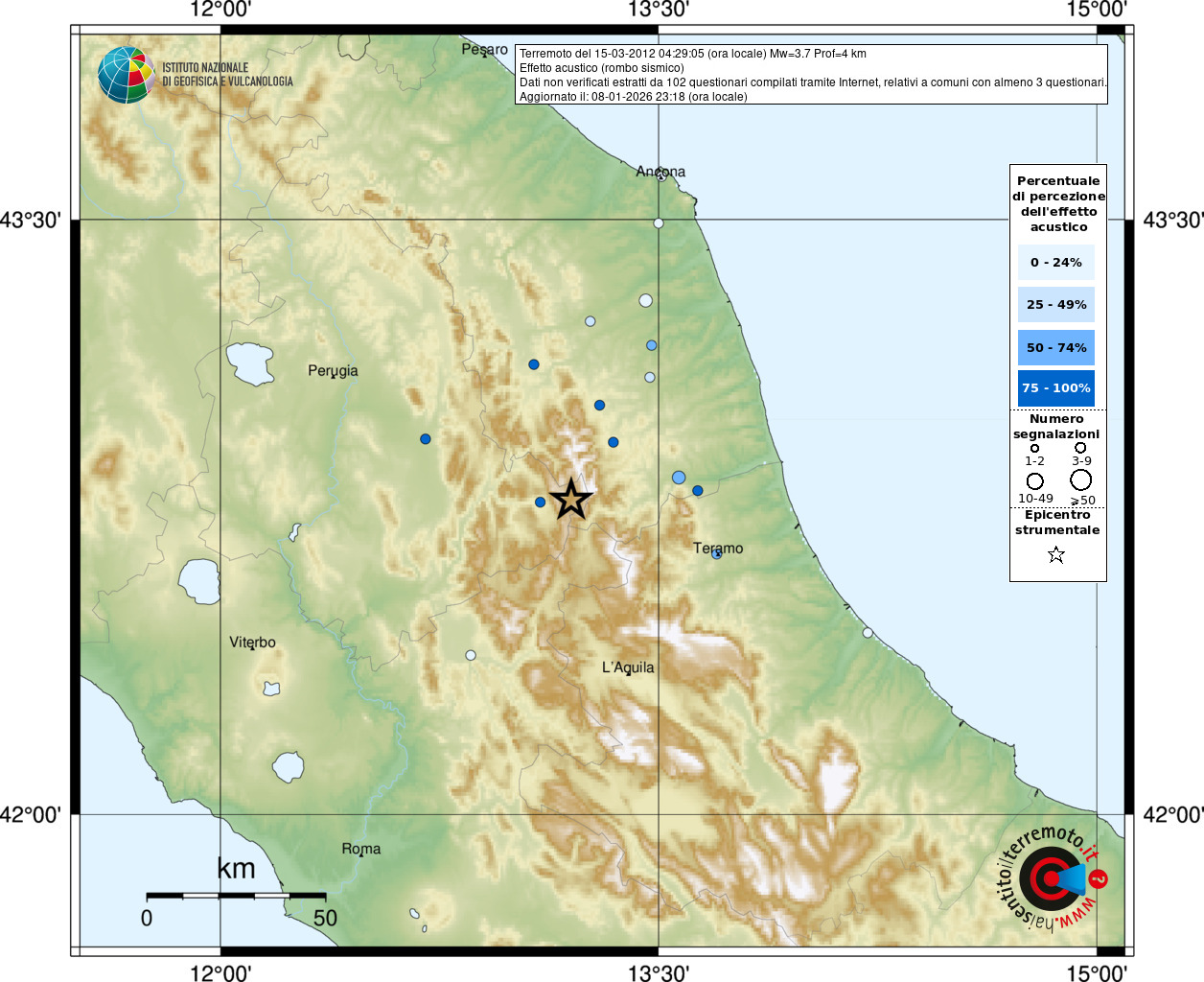Image resolution: width=1204 pixels, height=982 pixels.
Task: Click the km scale bar
Action: (236, 896)
